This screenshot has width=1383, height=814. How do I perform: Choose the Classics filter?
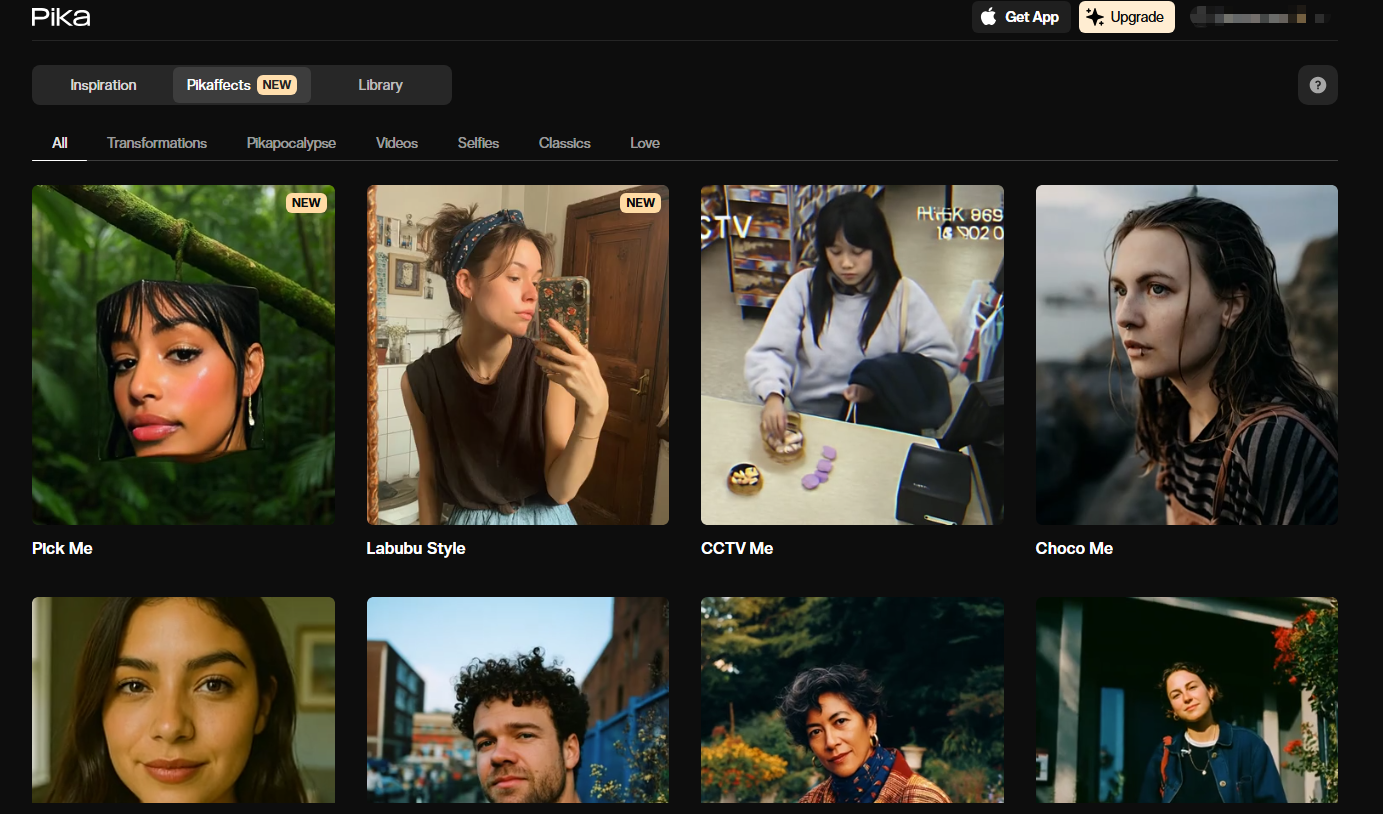[564, 143]
